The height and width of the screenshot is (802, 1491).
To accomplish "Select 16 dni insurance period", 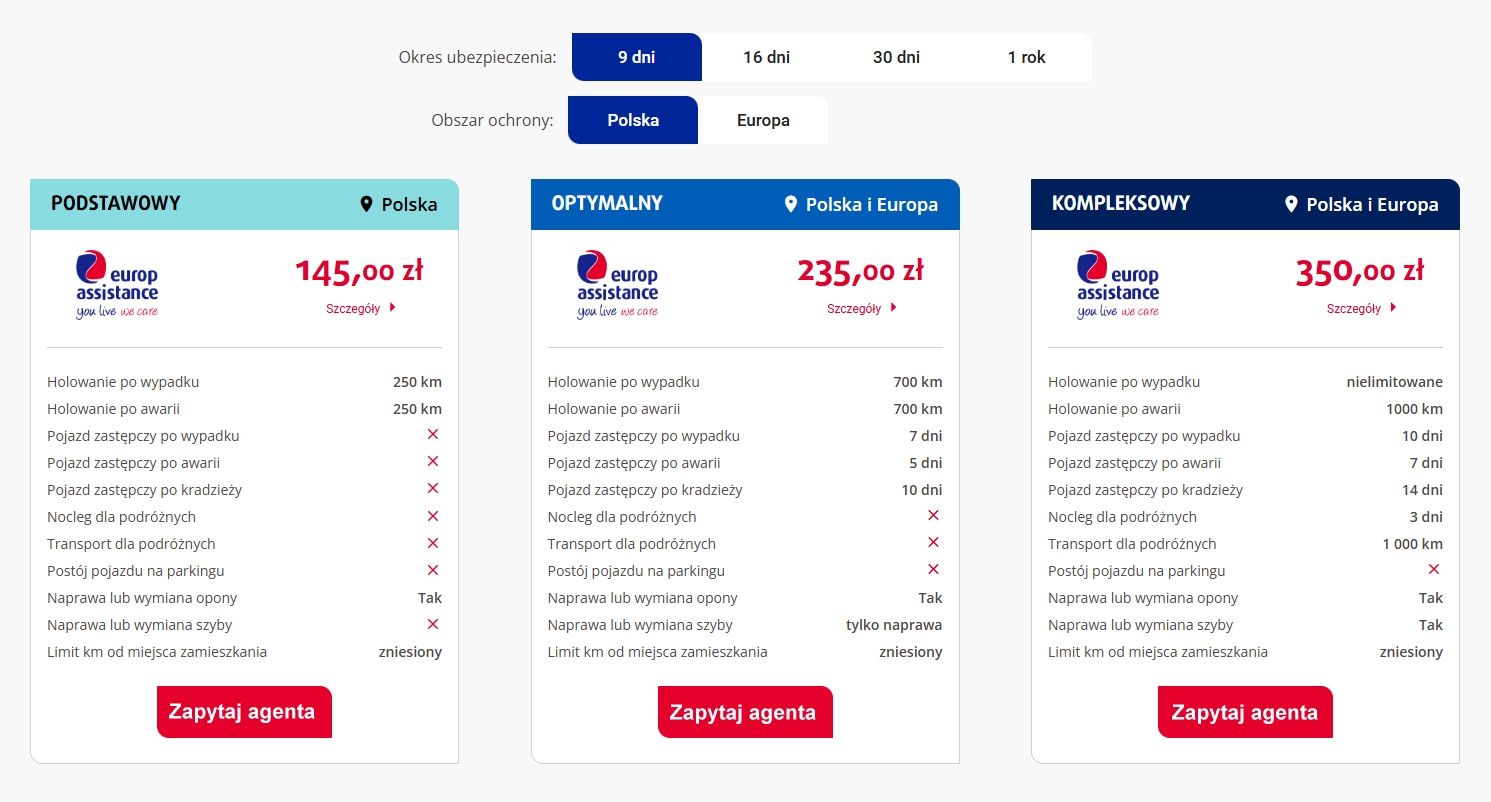I will click(x=767, y=57).
